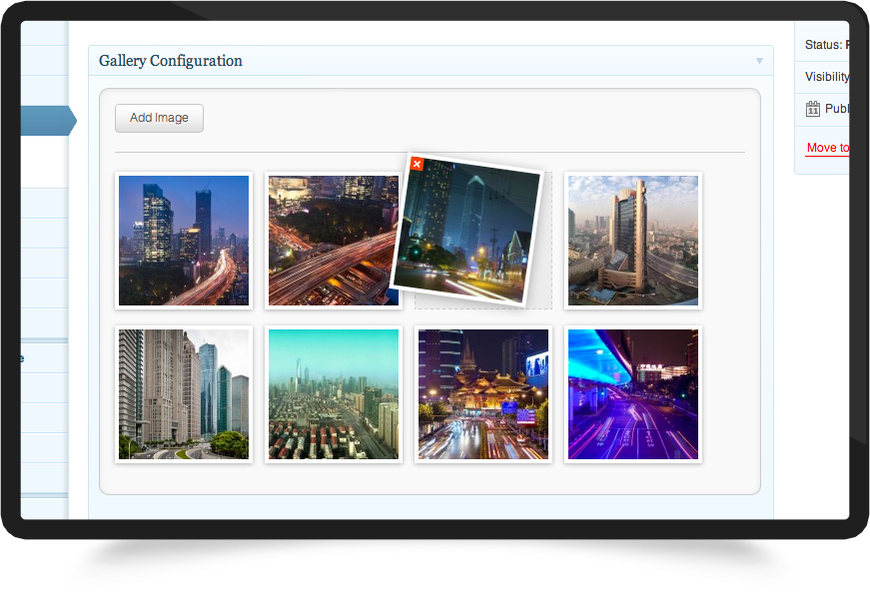Click the Status row in publish box
This screenshot has height=592, width=870.
[x=826, y=45]
